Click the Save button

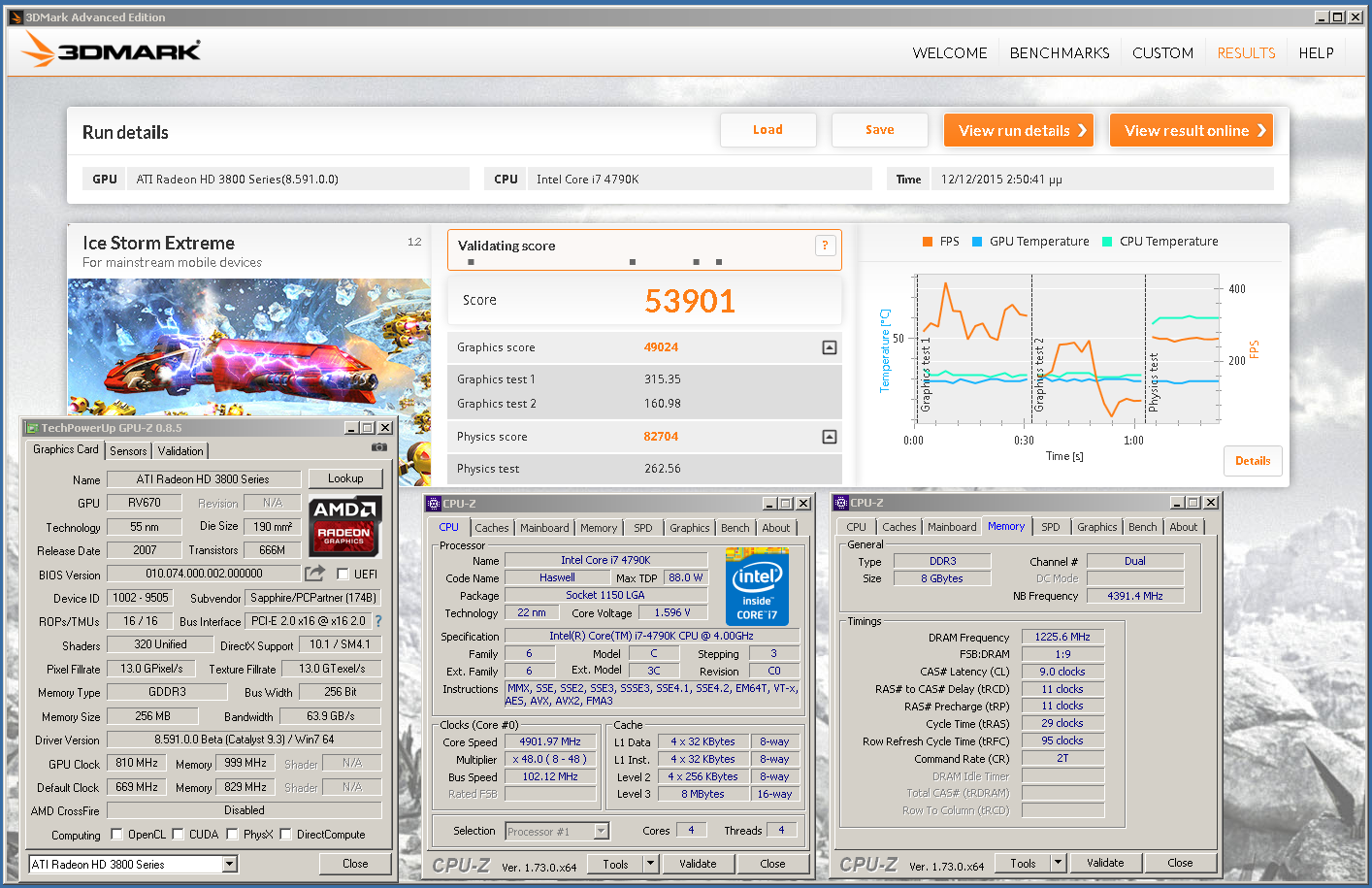click(880, 130)
